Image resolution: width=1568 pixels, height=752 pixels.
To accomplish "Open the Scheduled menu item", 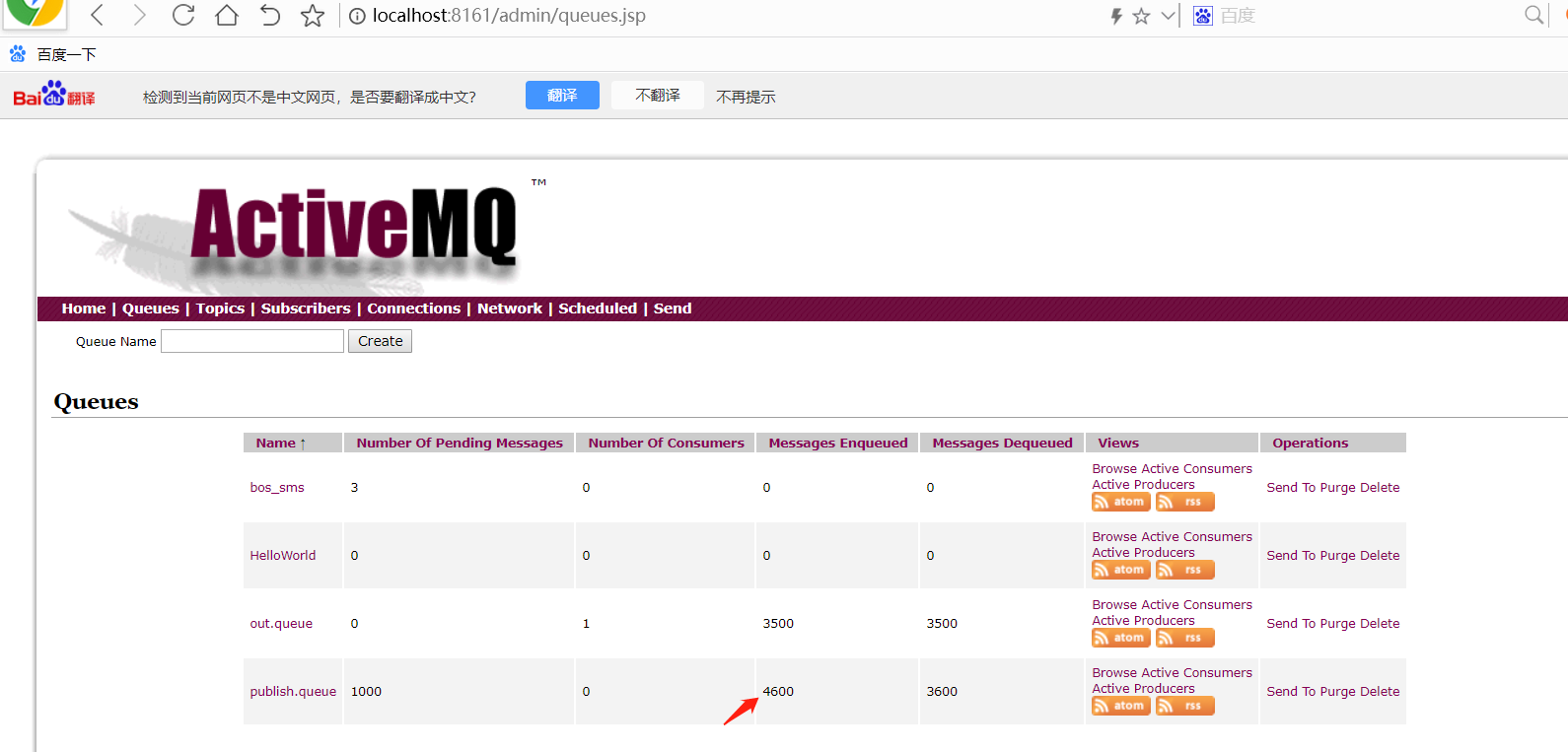I will click(x=598, y=308).
